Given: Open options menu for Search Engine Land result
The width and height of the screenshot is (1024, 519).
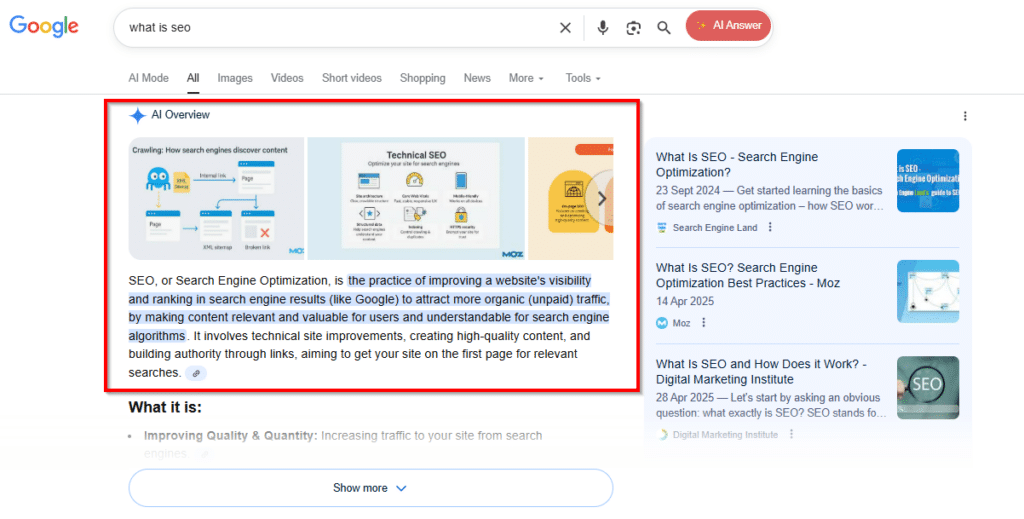Looking at the screenshot, I should pos(770,227).
